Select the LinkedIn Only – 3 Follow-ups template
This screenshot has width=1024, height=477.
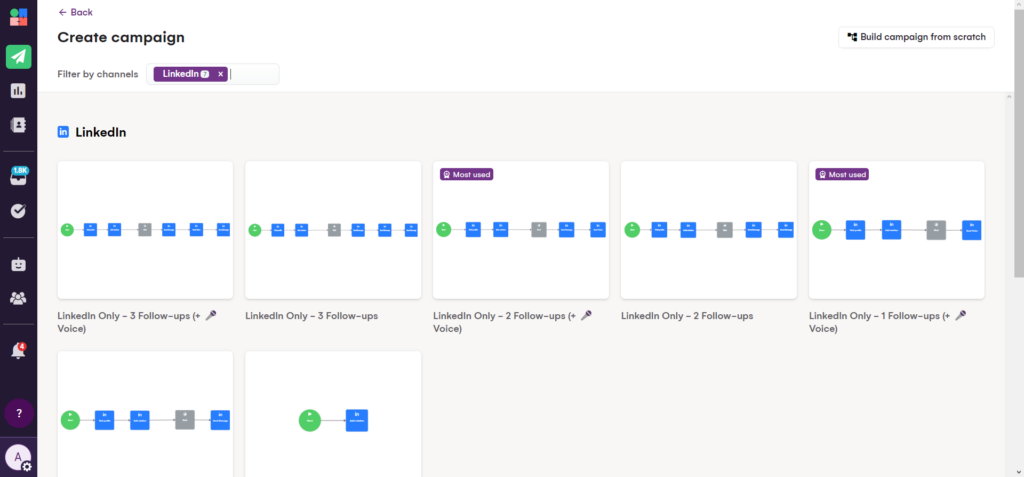point(332,230)
